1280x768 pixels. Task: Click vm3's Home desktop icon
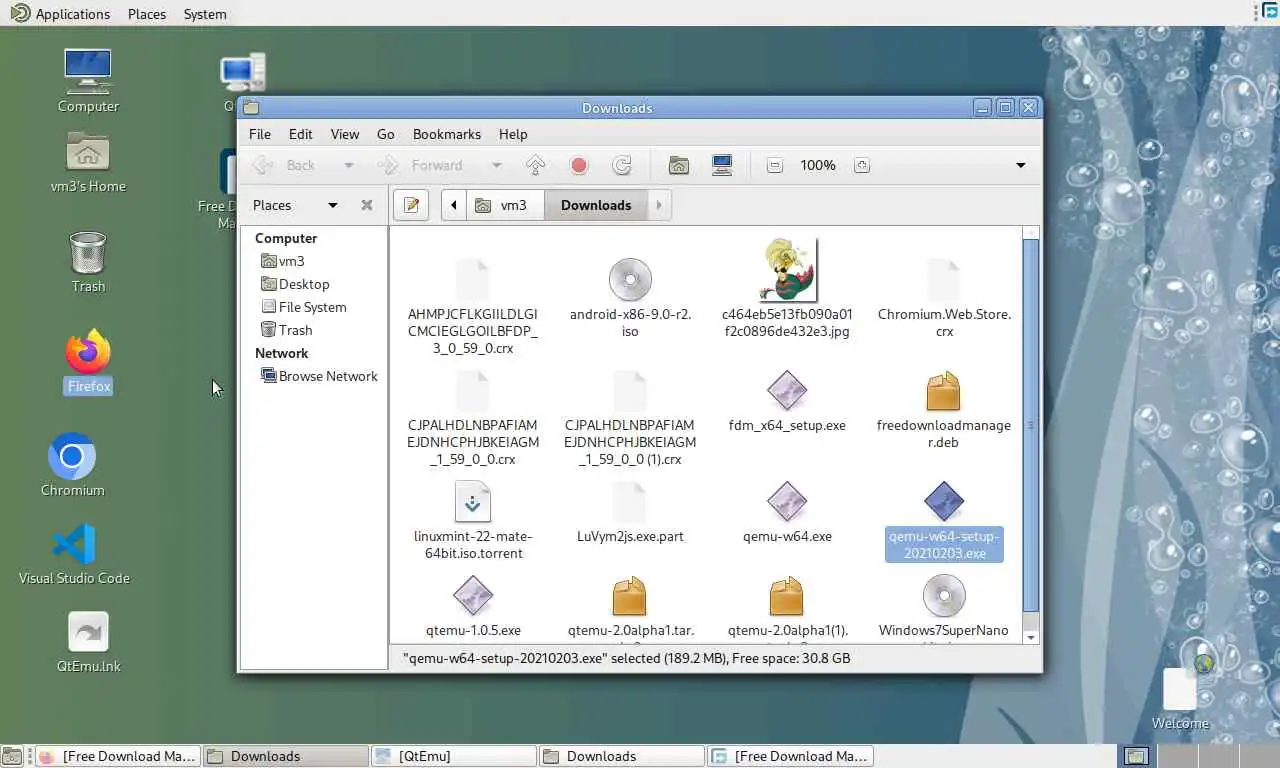click(88, 162)
